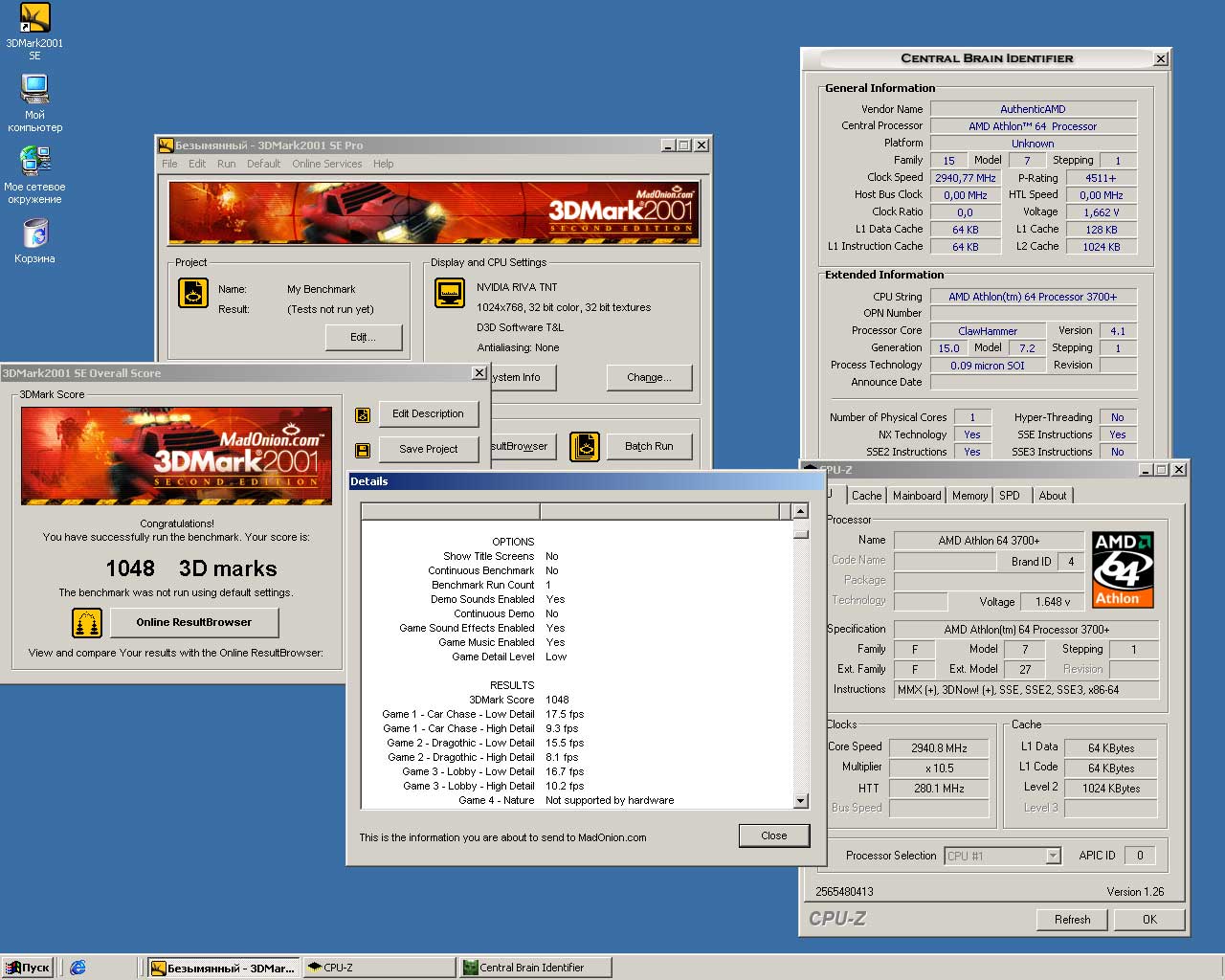The width and height of the screenshot is (1225, 980).
Task: Click the Change... display settings button
Action: (x=649, y=377)
